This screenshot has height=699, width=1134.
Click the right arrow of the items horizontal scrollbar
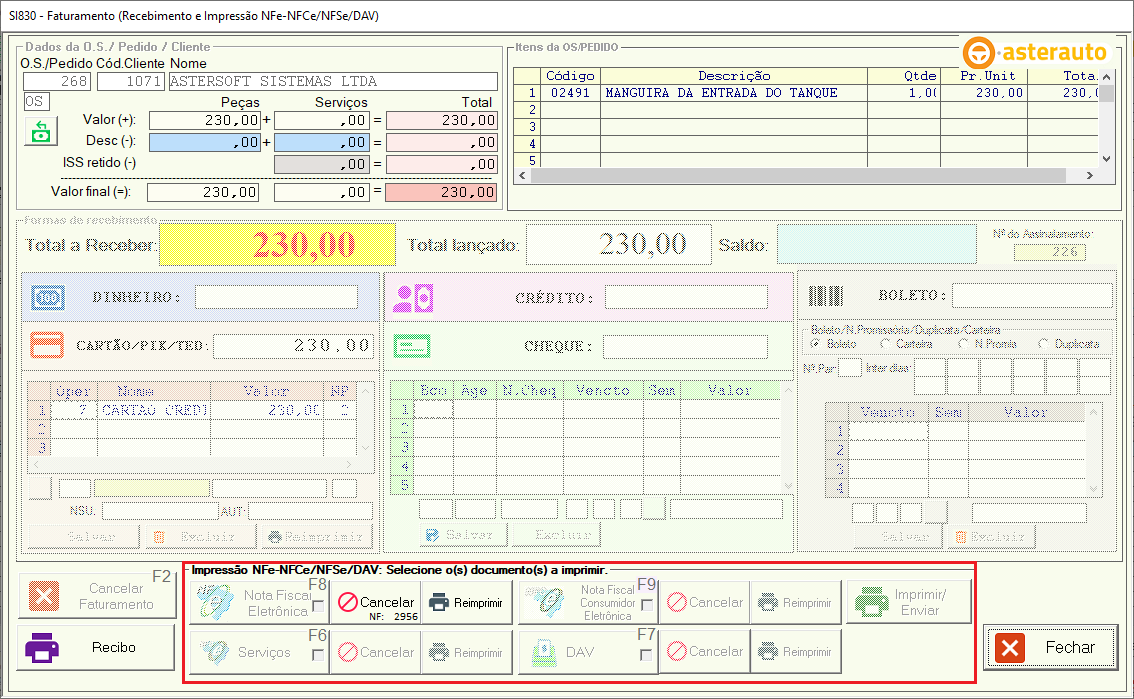pos(1089,176)
